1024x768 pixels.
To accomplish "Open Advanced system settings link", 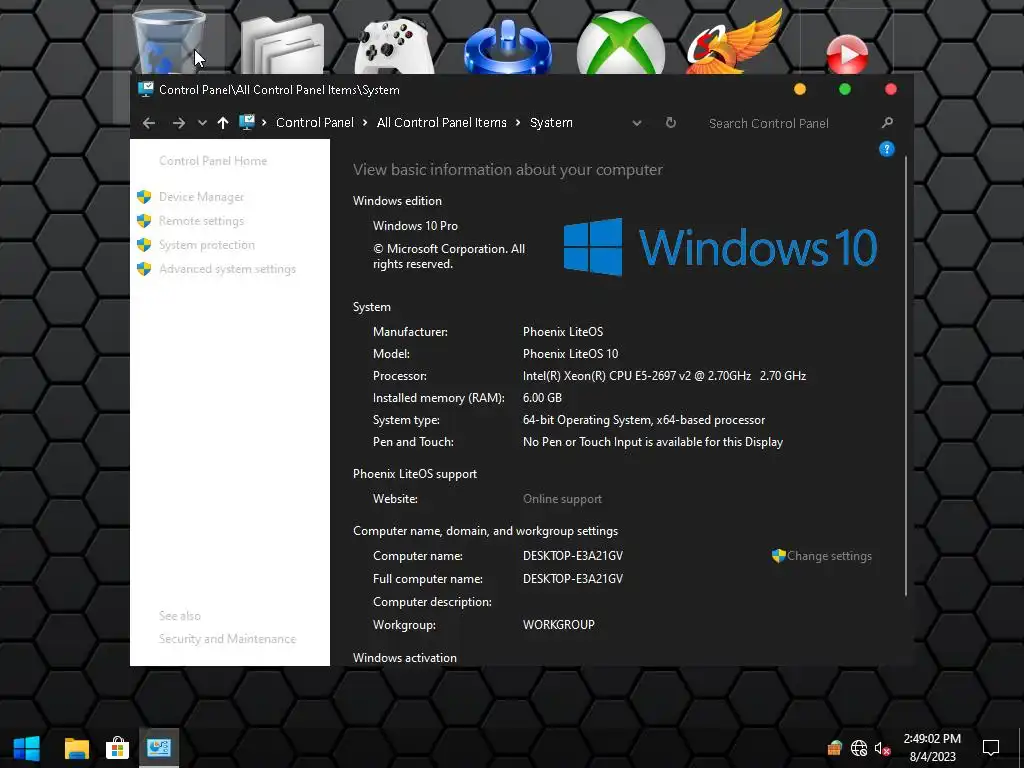I will [x=227, y=269].
